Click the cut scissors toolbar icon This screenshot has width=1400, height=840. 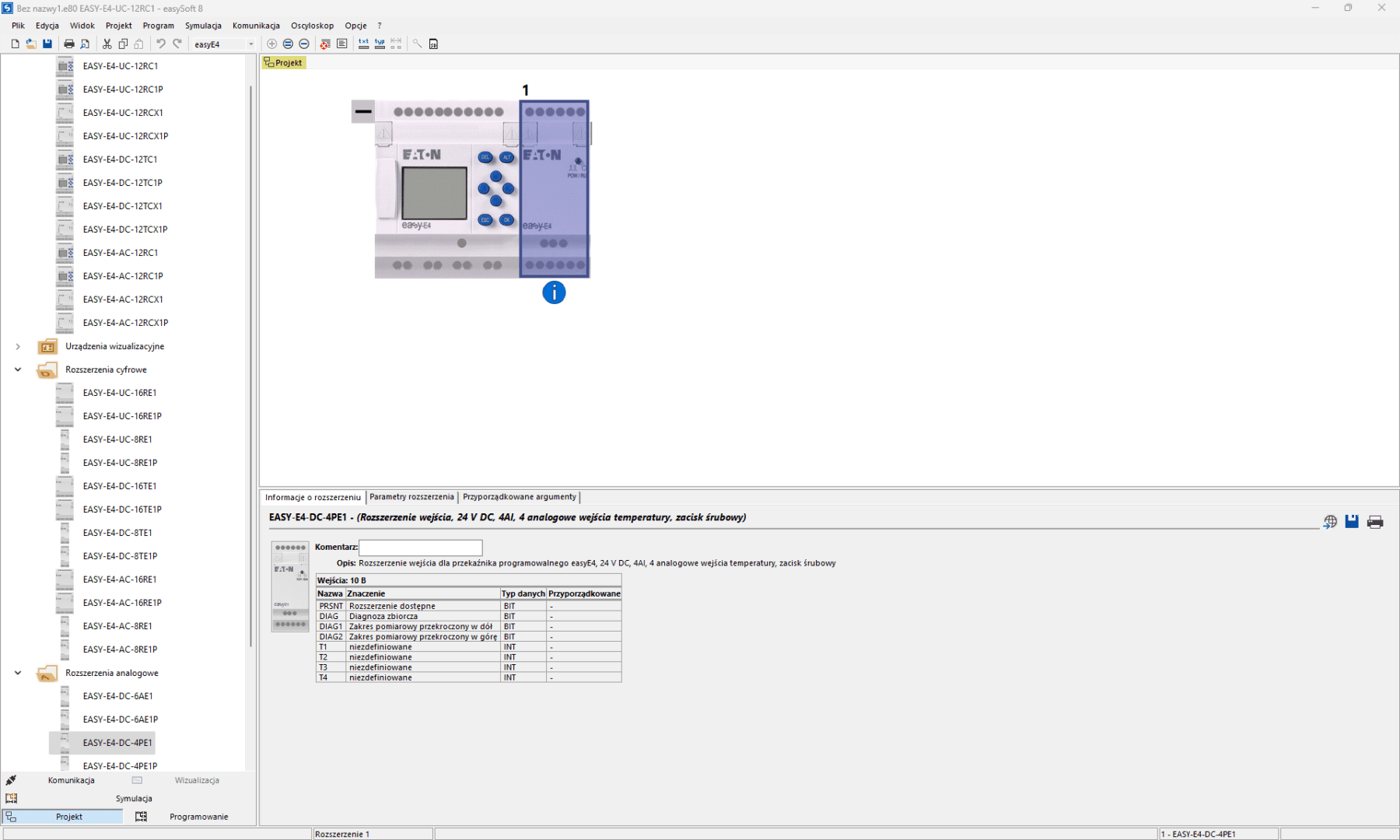[107, 44]
